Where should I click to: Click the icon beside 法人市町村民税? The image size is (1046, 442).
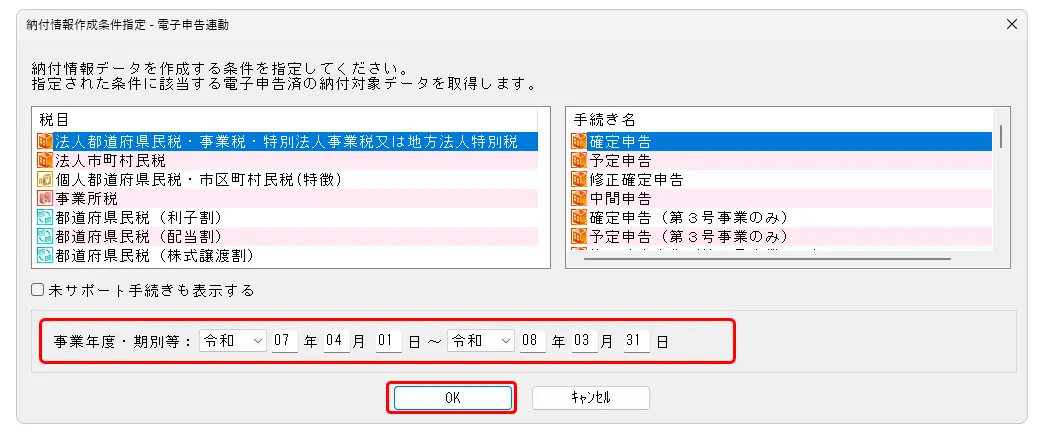[x=44, y=161]
